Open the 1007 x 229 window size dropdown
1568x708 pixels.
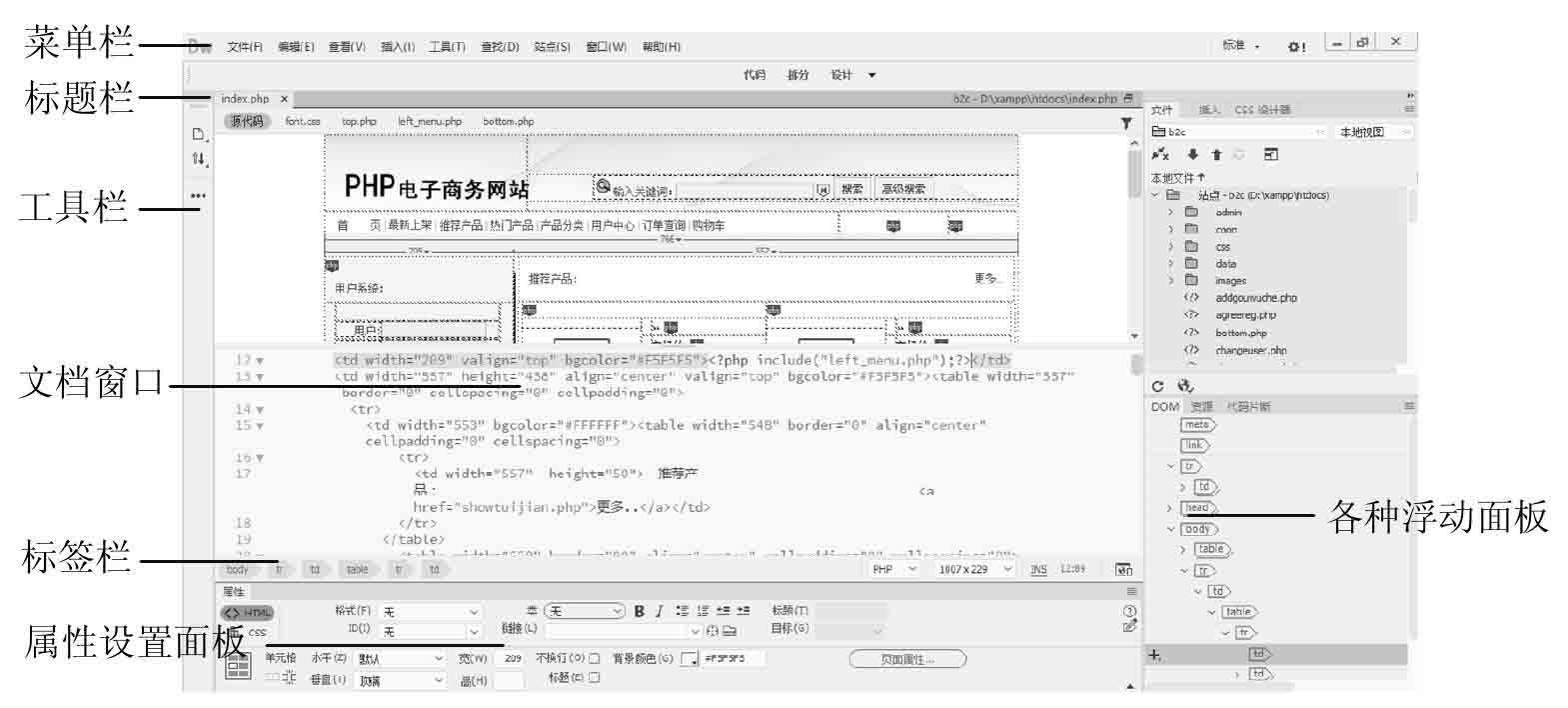pos(974,569)
